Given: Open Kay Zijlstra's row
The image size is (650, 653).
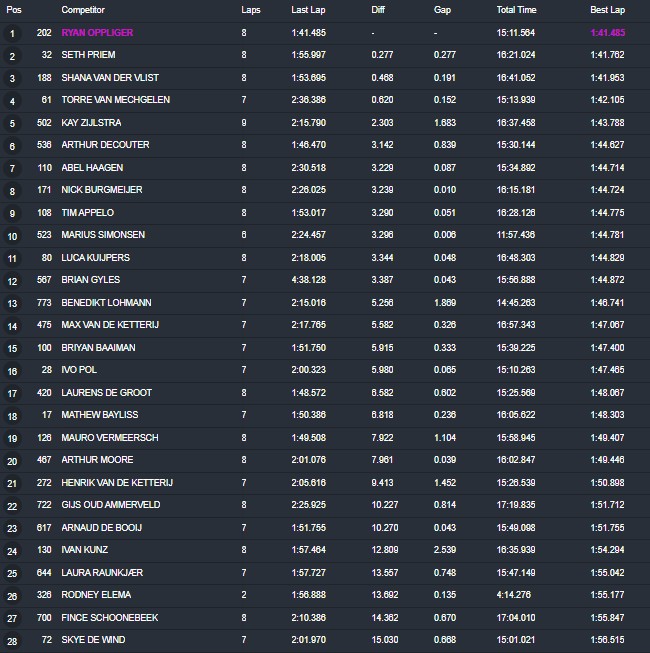Looking at the screenshot, I should tap(93, 123).
